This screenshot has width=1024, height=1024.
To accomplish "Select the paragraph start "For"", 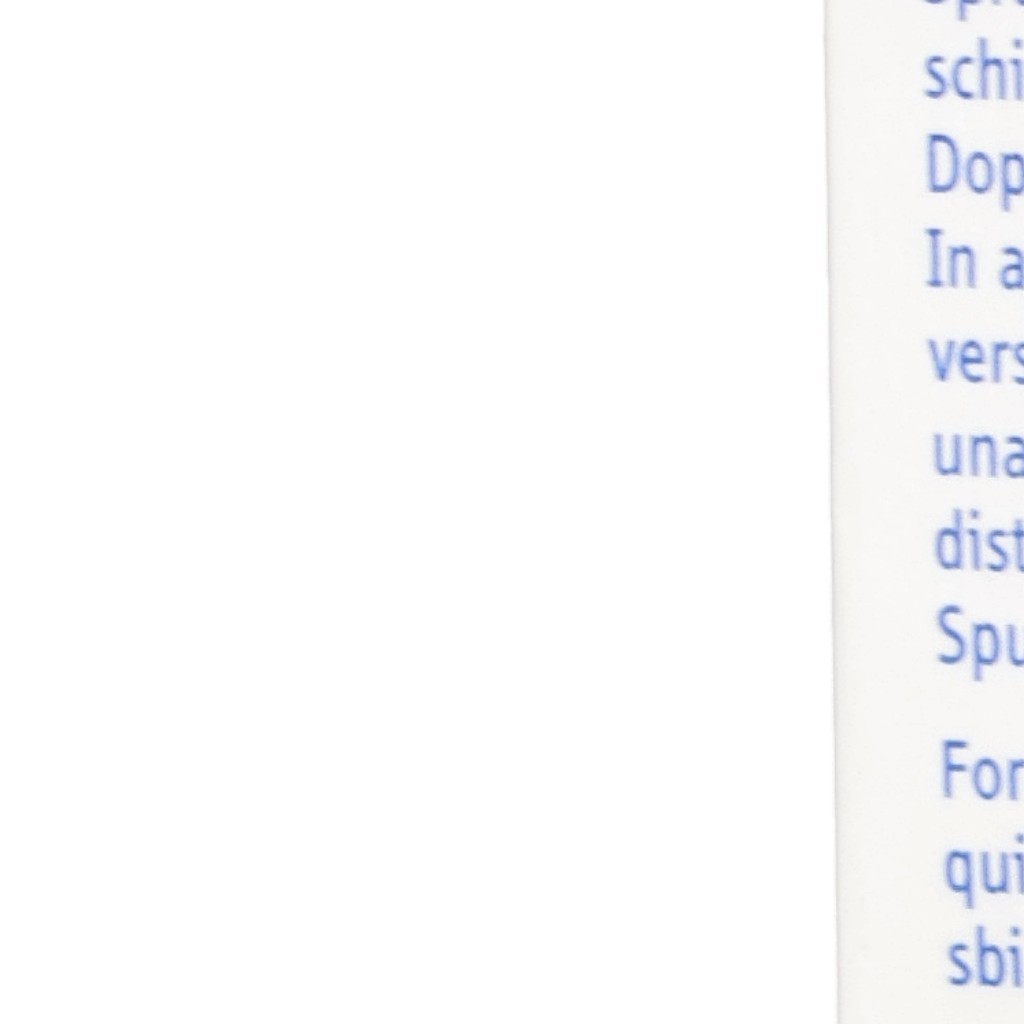I will pyautogui.click(x=983, y=770).
